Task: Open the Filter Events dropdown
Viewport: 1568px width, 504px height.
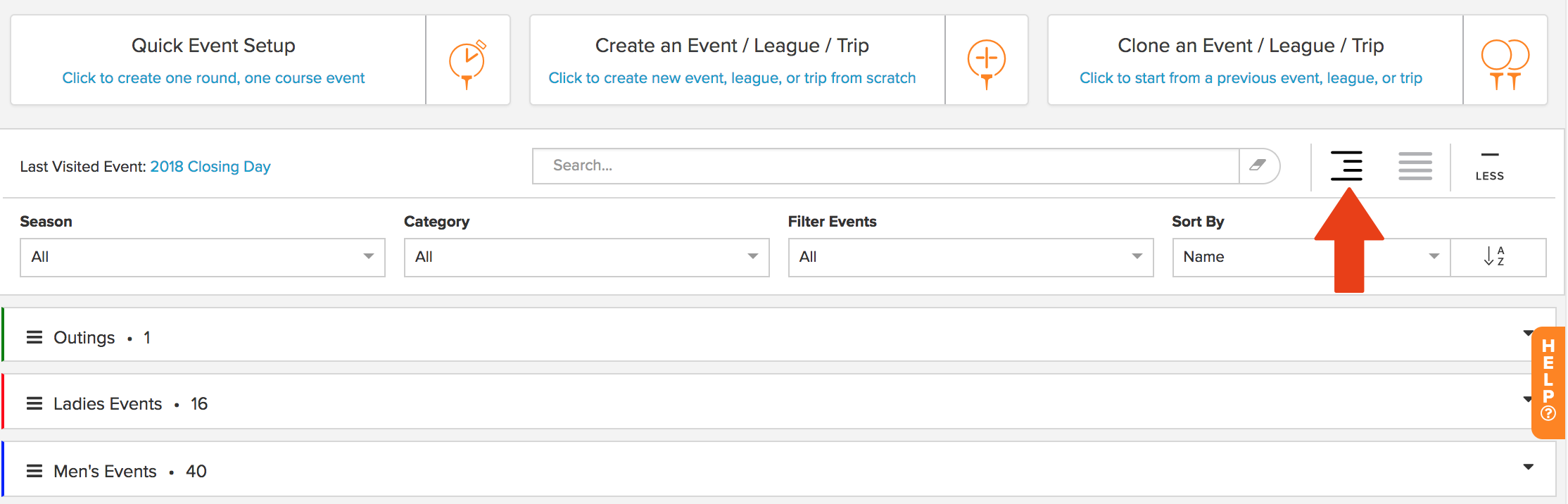Action: coord(970,257)
